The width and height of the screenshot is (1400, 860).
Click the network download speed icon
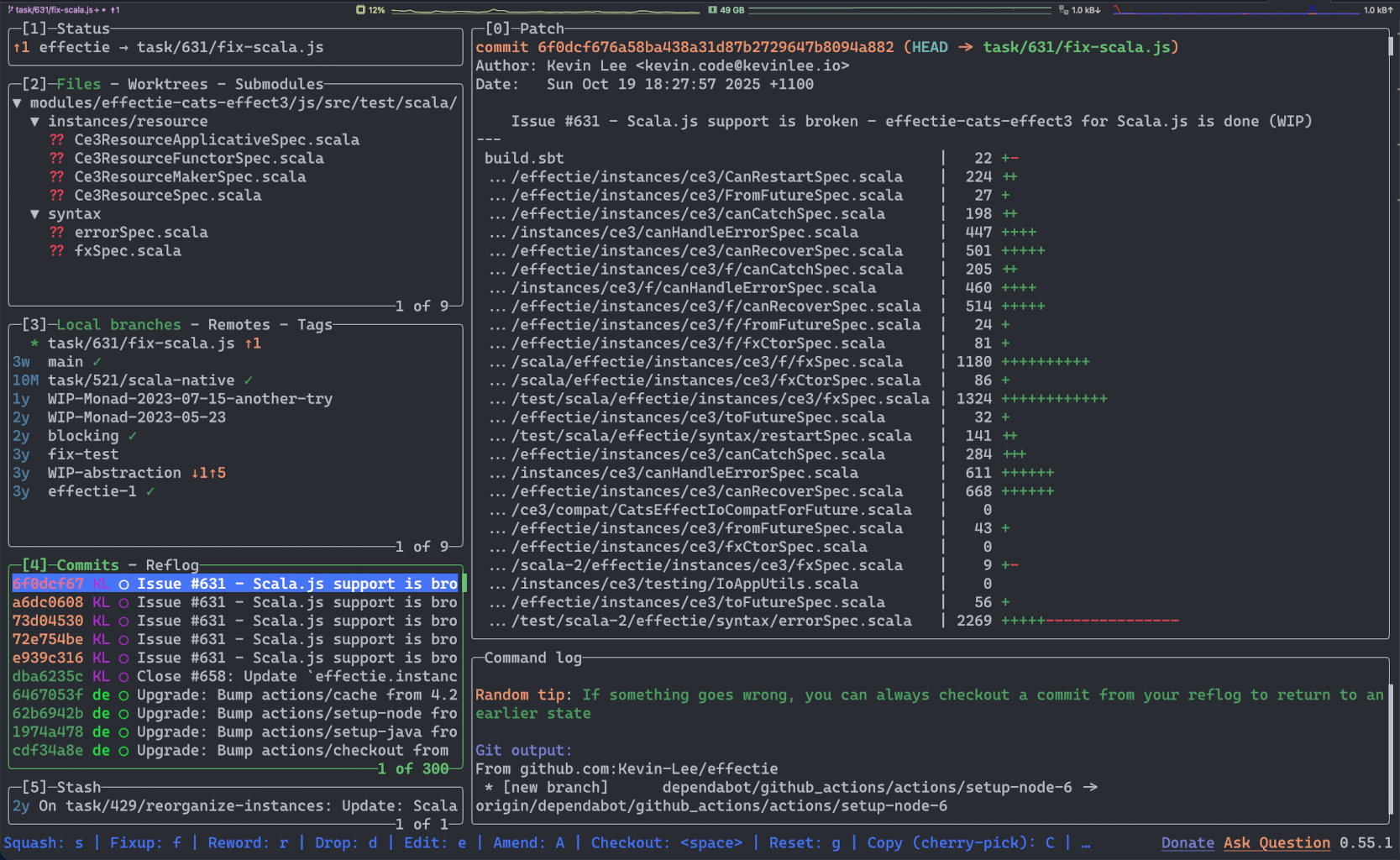pyautogui.click(x=1063, y=10)
